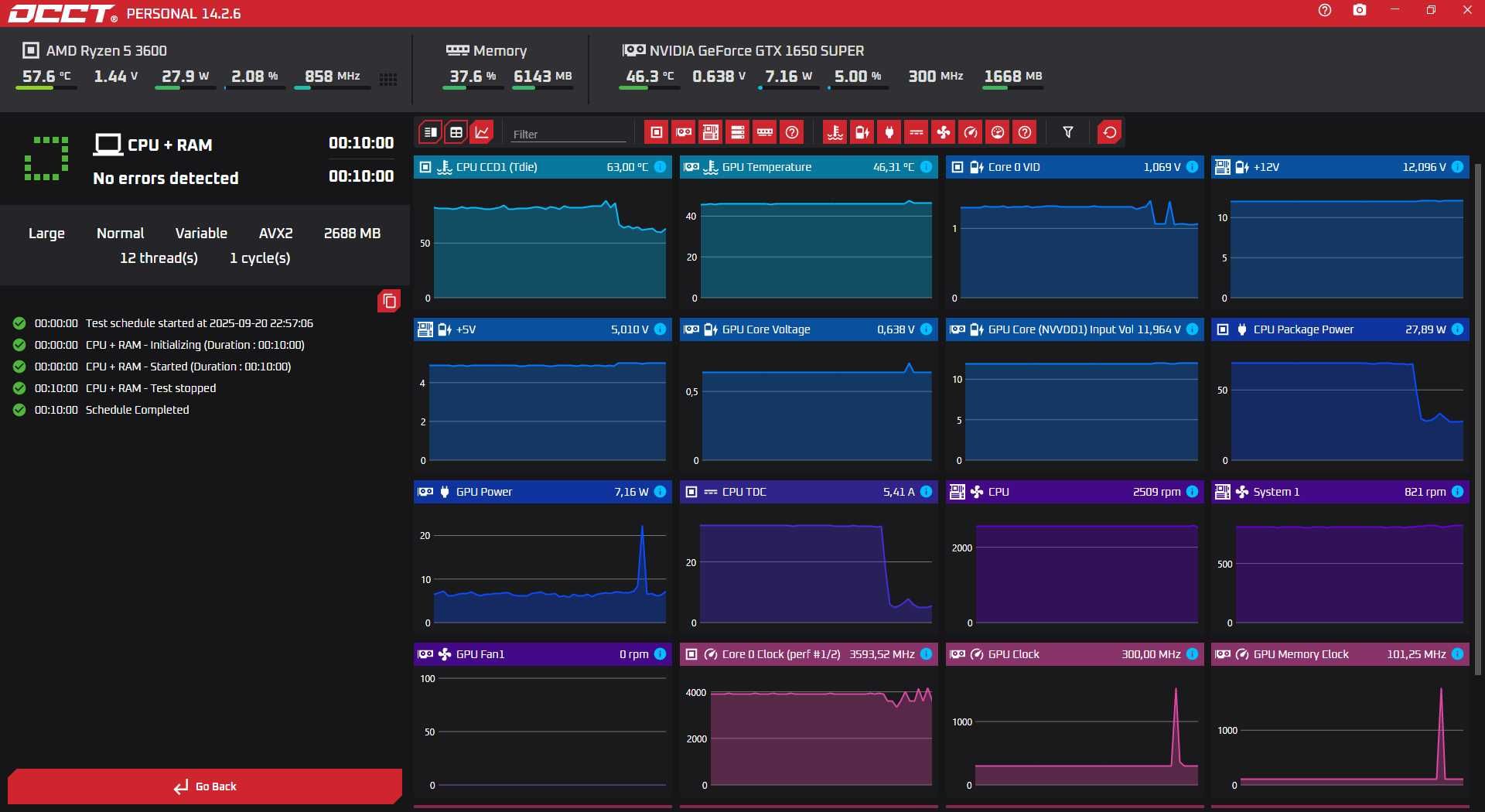Show info for GPU Temperature graph
The image size is (1485, 812).
point(926,167)
